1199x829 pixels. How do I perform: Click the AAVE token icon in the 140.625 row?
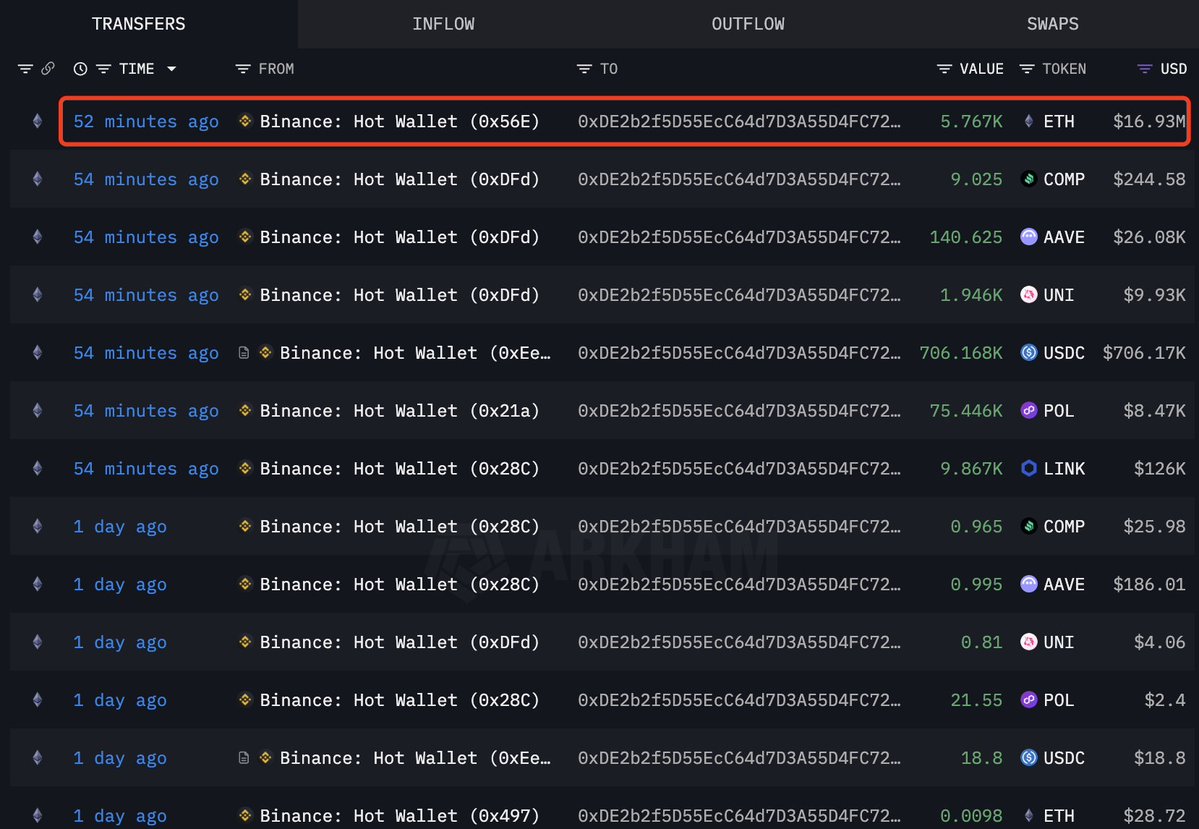pos(1029,238)
